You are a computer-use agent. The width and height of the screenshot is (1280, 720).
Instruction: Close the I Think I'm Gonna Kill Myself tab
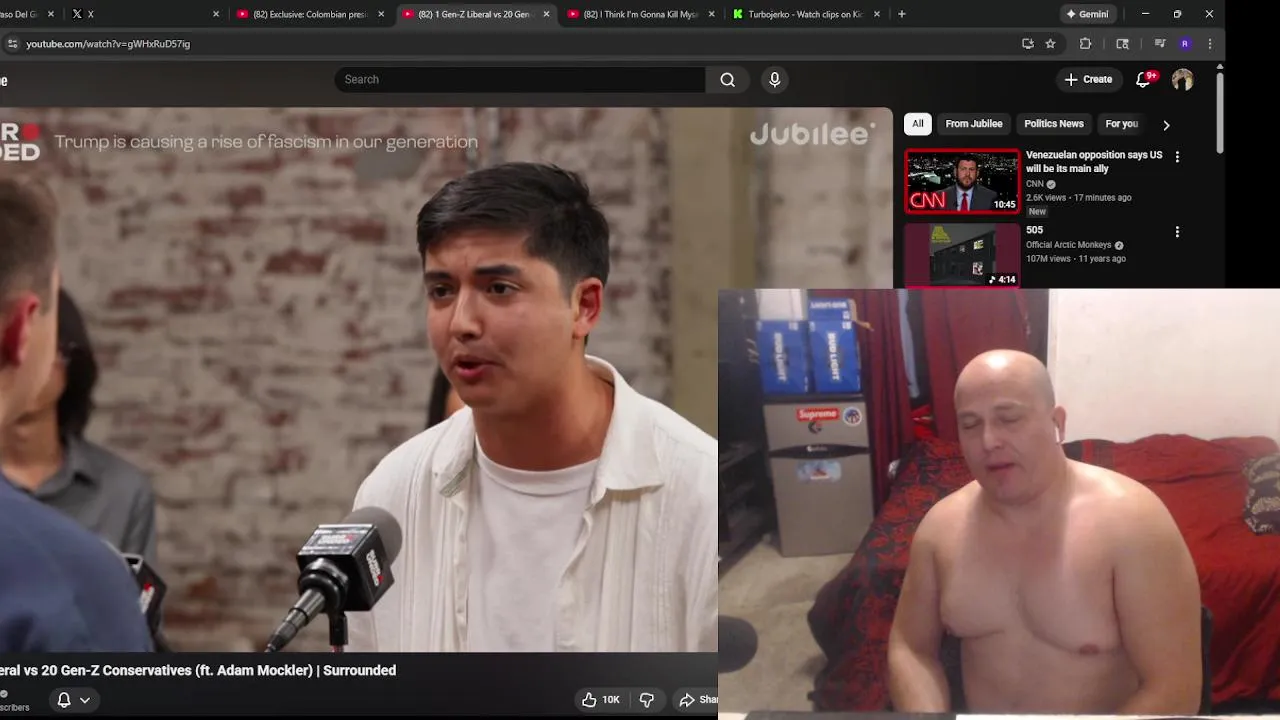[x=711, y=14]
